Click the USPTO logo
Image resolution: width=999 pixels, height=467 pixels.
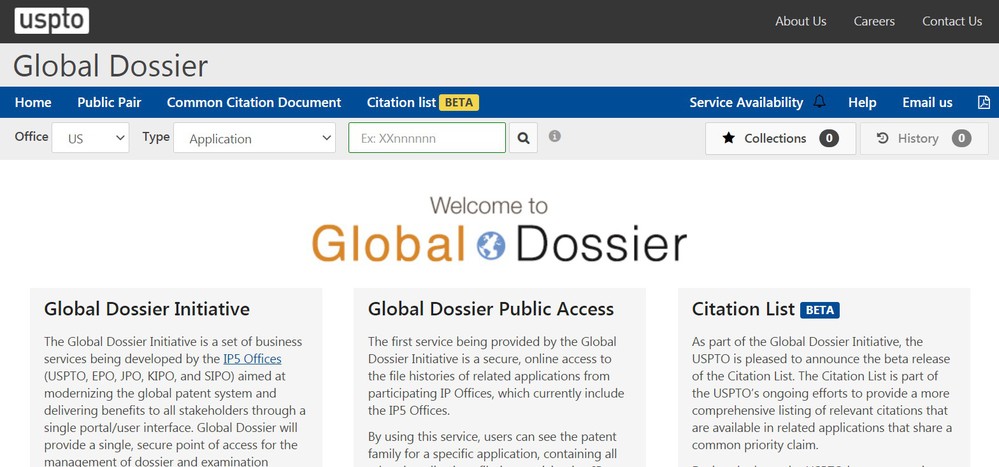tap(52, 21)
